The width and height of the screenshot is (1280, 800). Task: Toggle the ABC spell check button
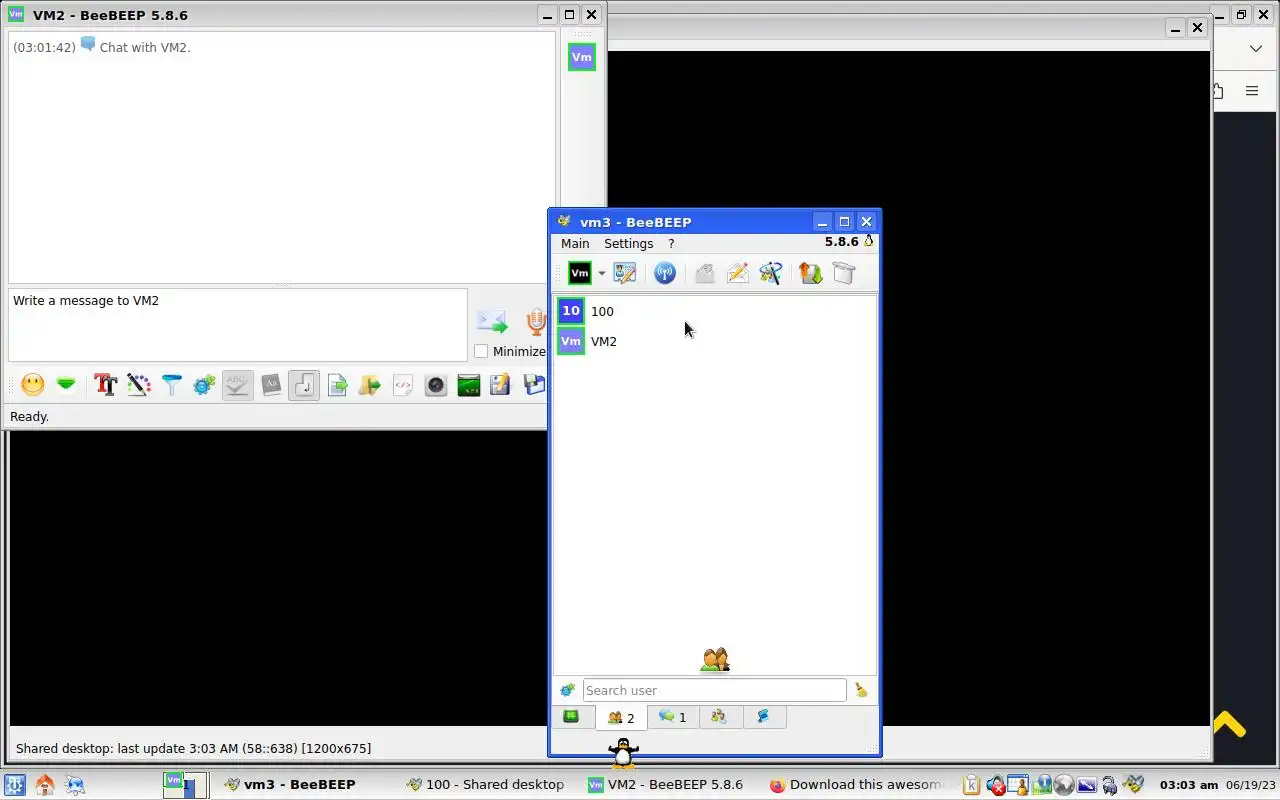pyautogui.click(x=237, y=385)
